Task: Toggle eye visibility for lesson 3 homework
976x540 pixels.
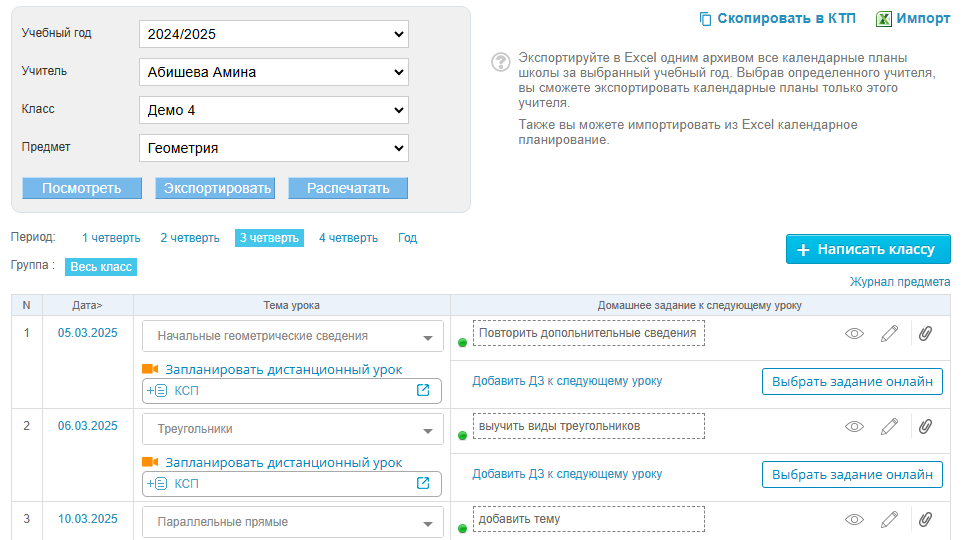Action: point(854,520)
